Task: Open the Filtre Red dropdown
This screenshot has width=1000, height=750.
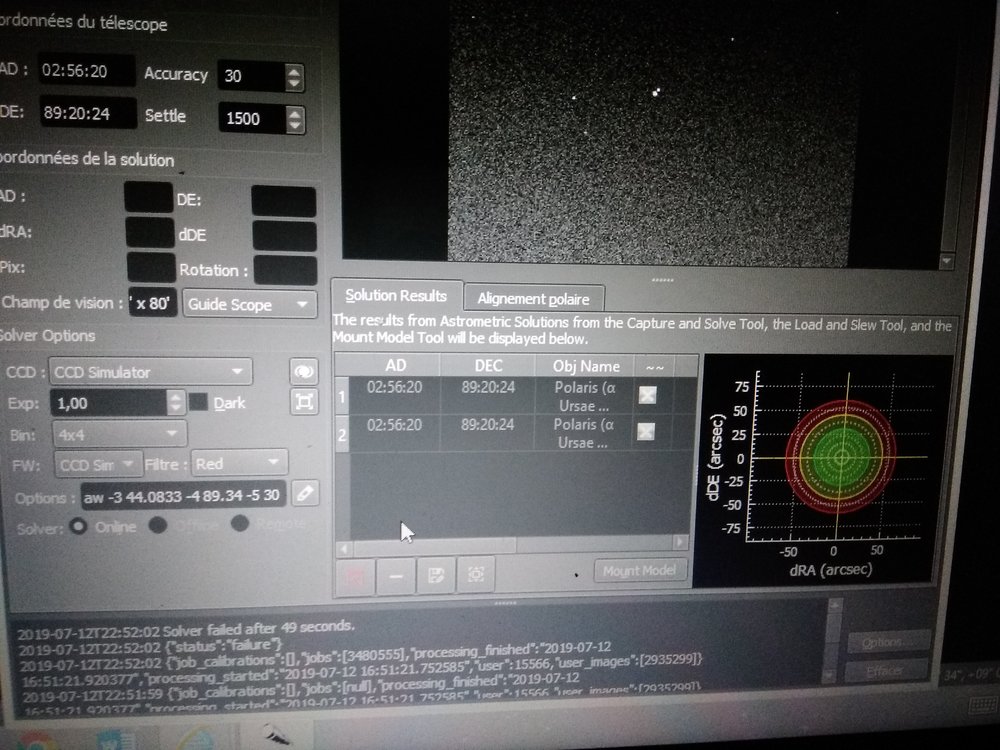Action: click(239, 463)
